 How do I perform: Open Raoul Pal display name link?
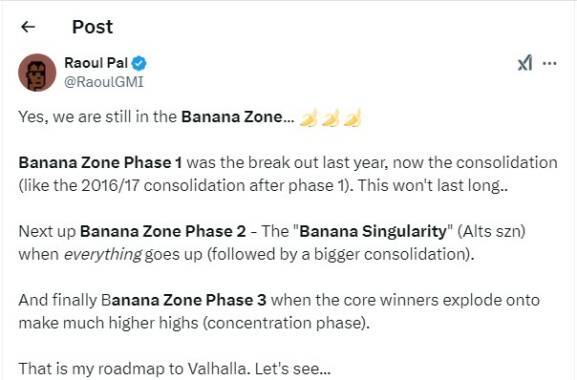click(96, 63)
